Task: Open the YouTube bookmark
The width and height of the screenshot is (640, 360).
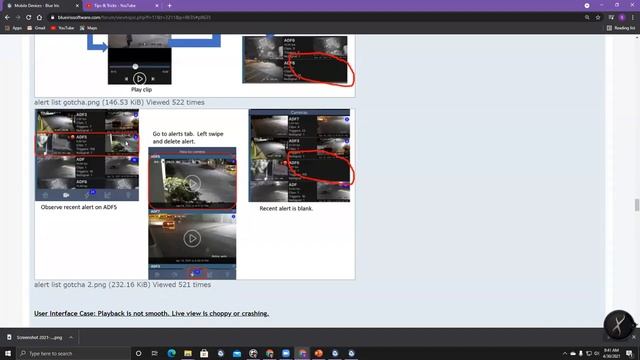Action: point(62,28)
